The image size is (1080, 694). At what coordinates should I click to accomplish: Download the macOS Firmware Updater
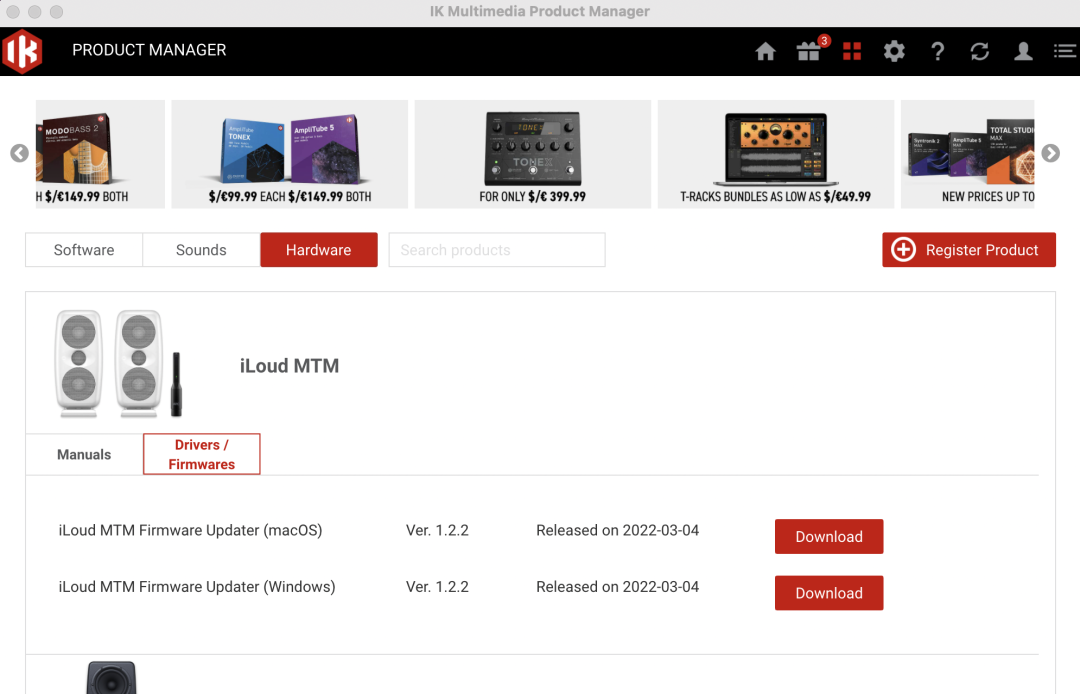coord(829,536)
